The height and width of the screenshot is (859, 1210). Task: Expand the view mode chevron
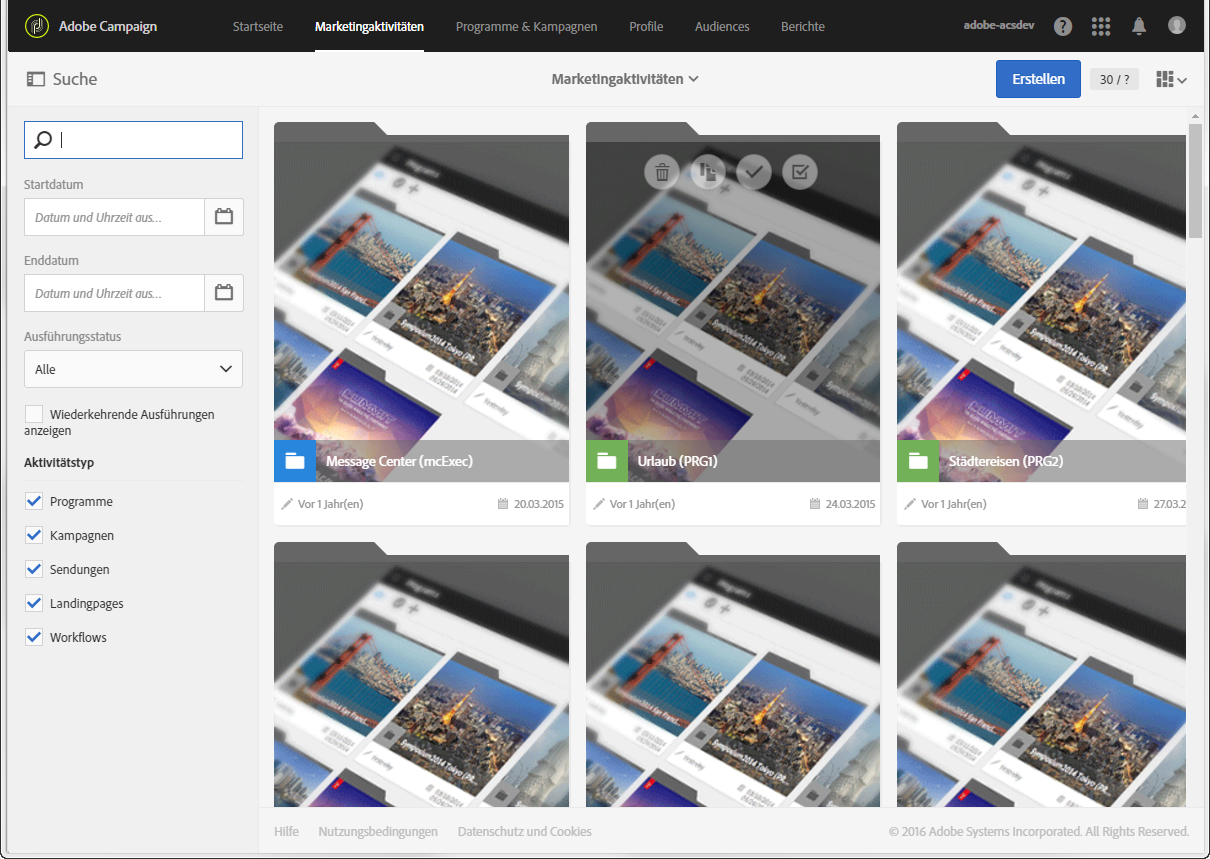[1182, 80]
